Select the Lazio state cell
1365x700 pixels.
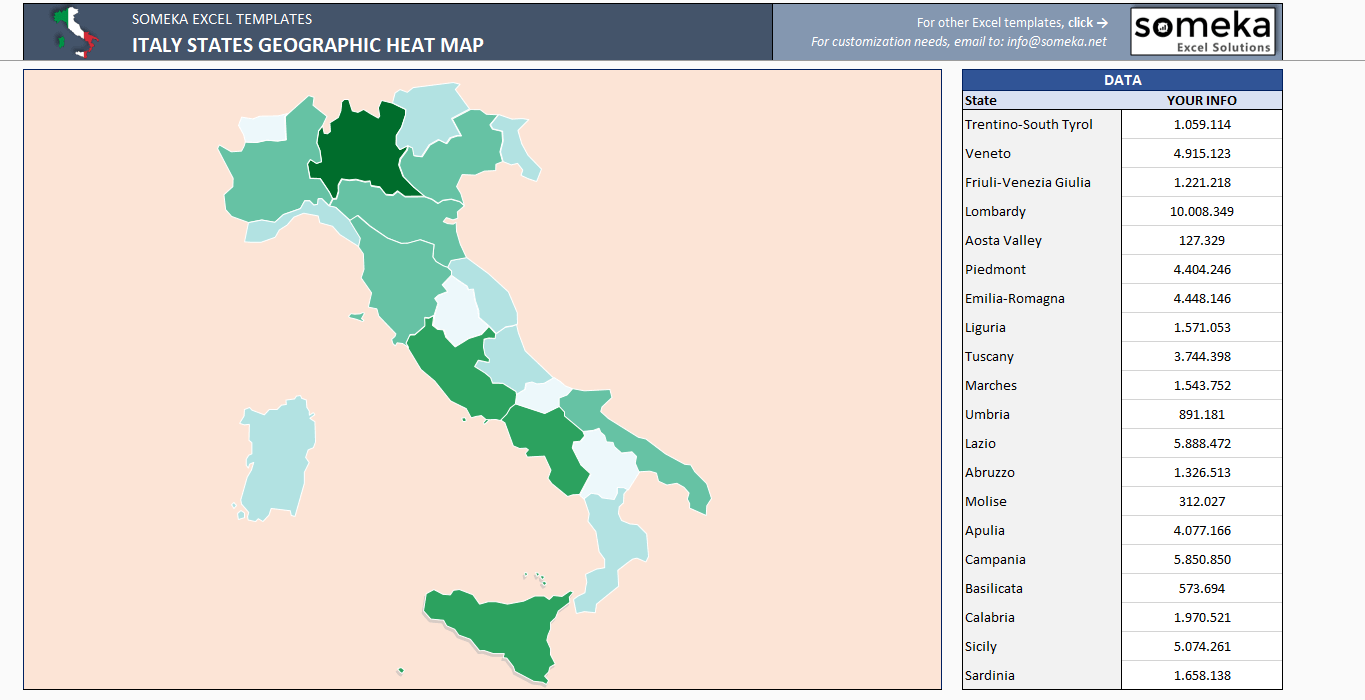[1042, 443]
